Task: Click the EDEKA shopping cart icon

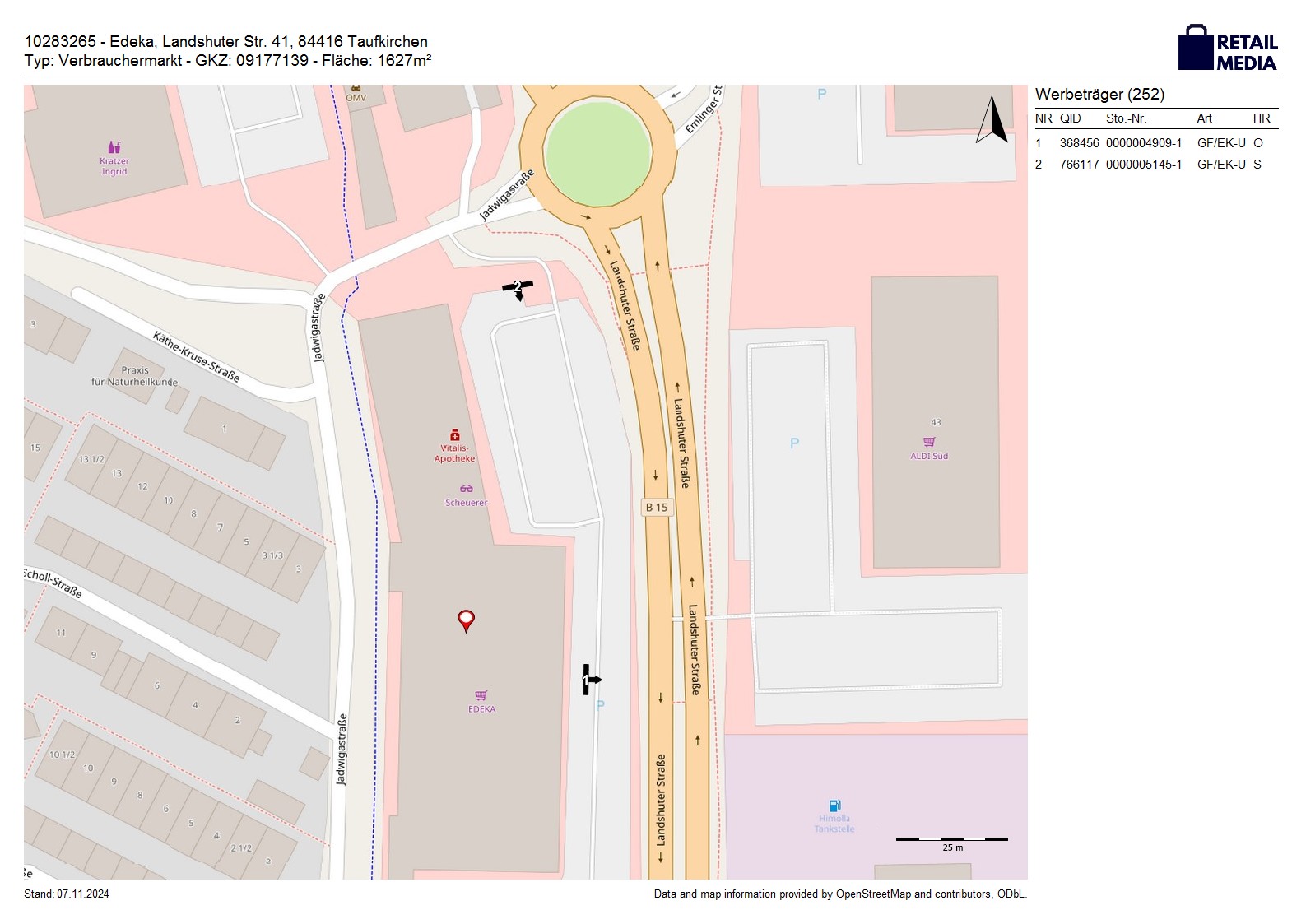Action: tap(481, 695)
